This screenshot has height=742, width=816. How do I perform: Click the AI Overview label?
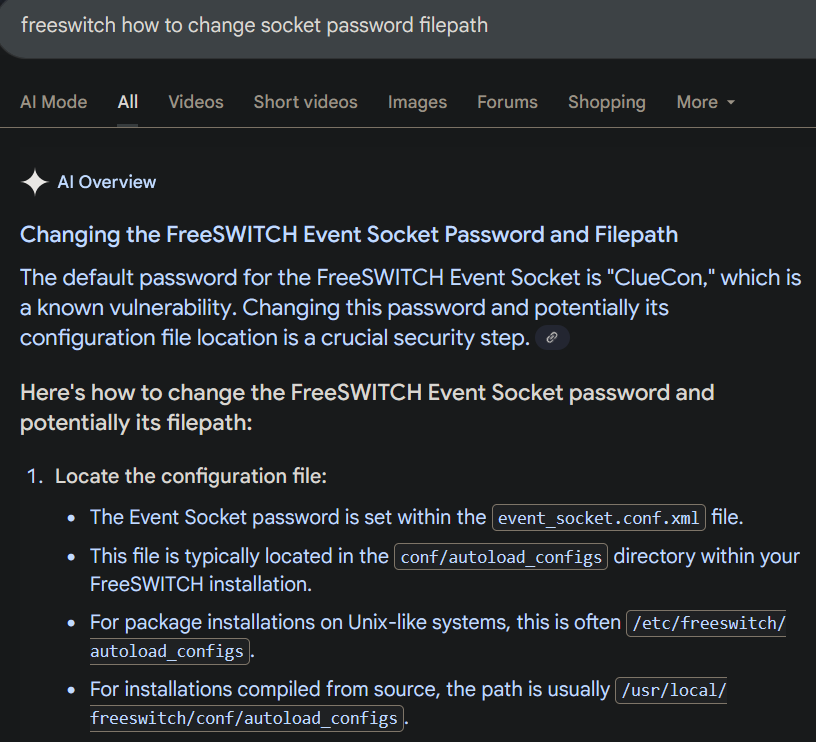[107, 182]
